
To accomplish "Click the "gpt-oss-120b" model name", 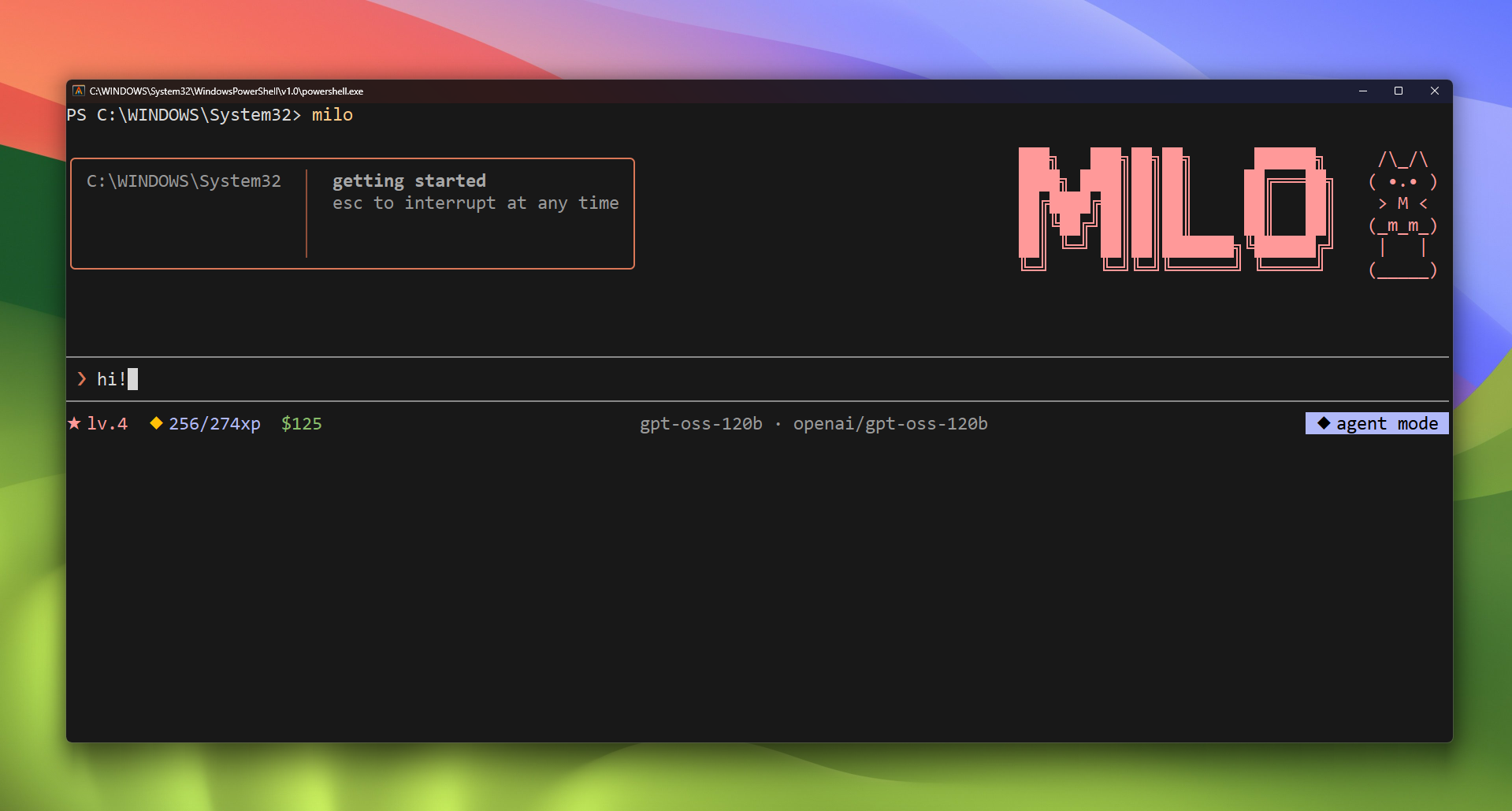I will (x=701, y=423).
